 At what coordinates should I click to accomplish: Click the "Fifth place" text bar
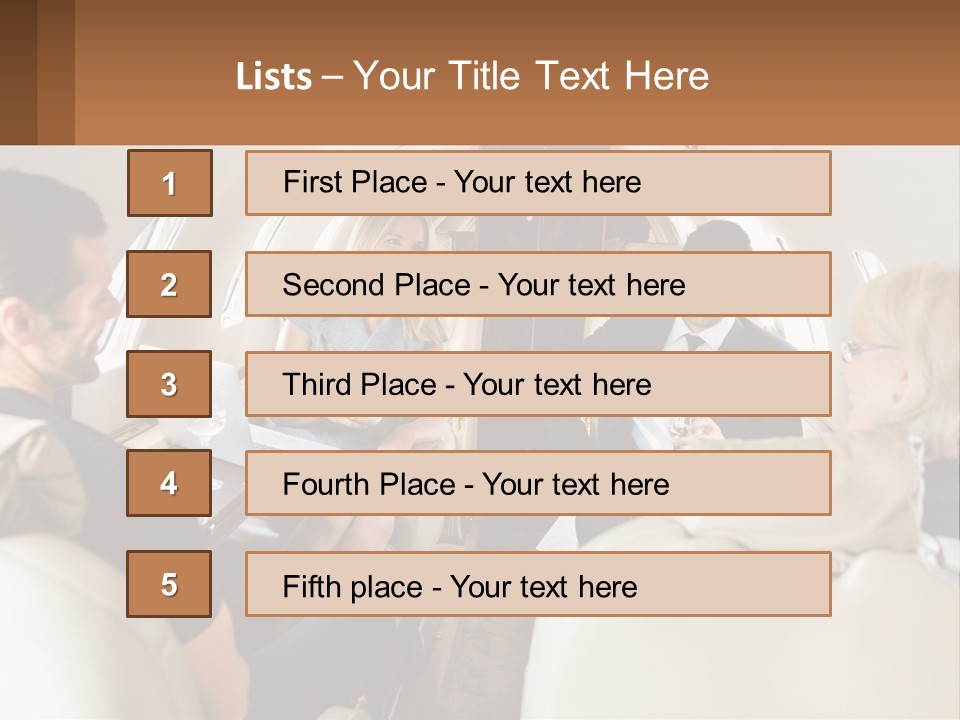[538, 584]
